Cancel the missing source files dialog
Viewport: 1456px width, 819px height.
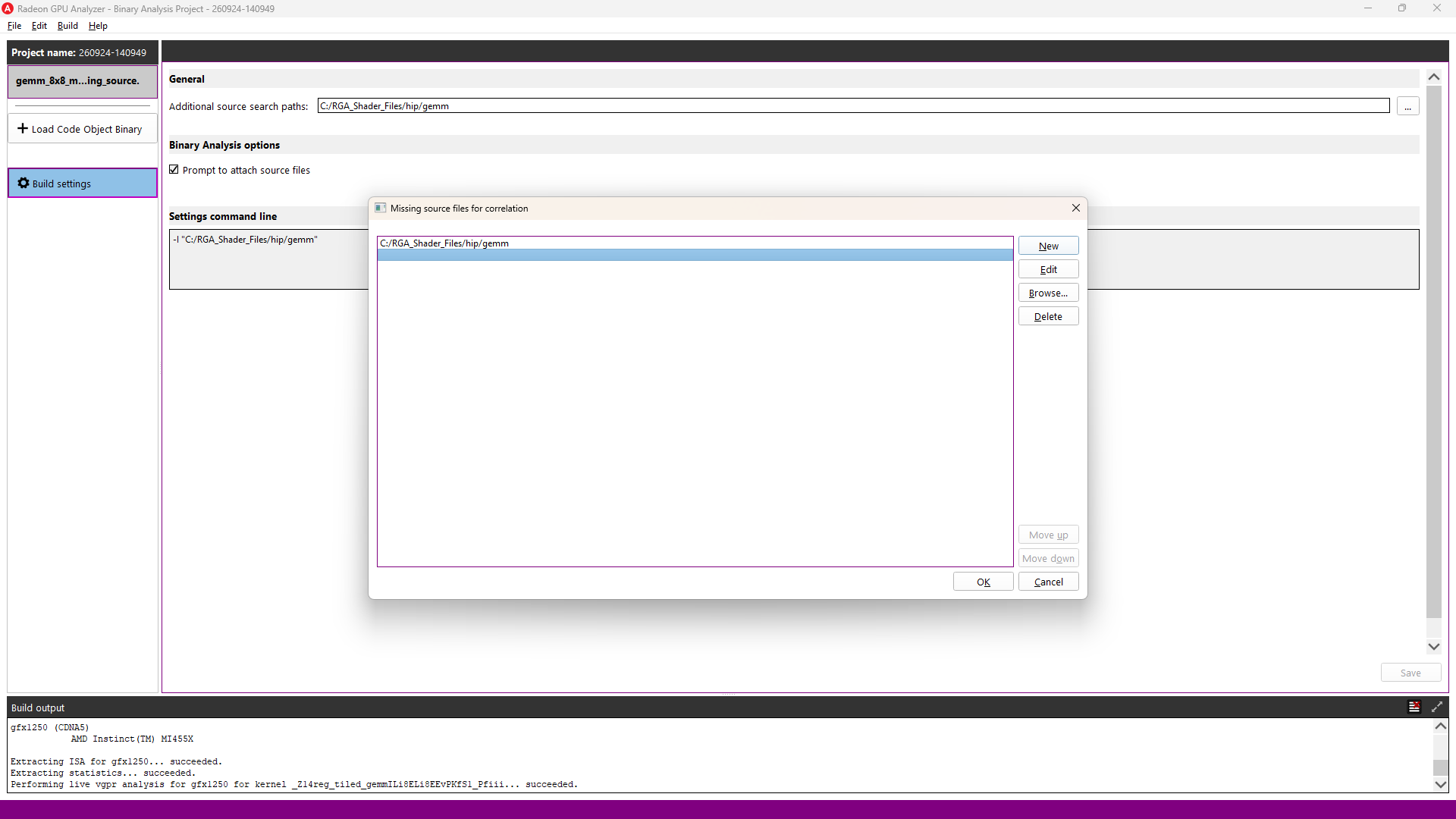pos(1048,582)
